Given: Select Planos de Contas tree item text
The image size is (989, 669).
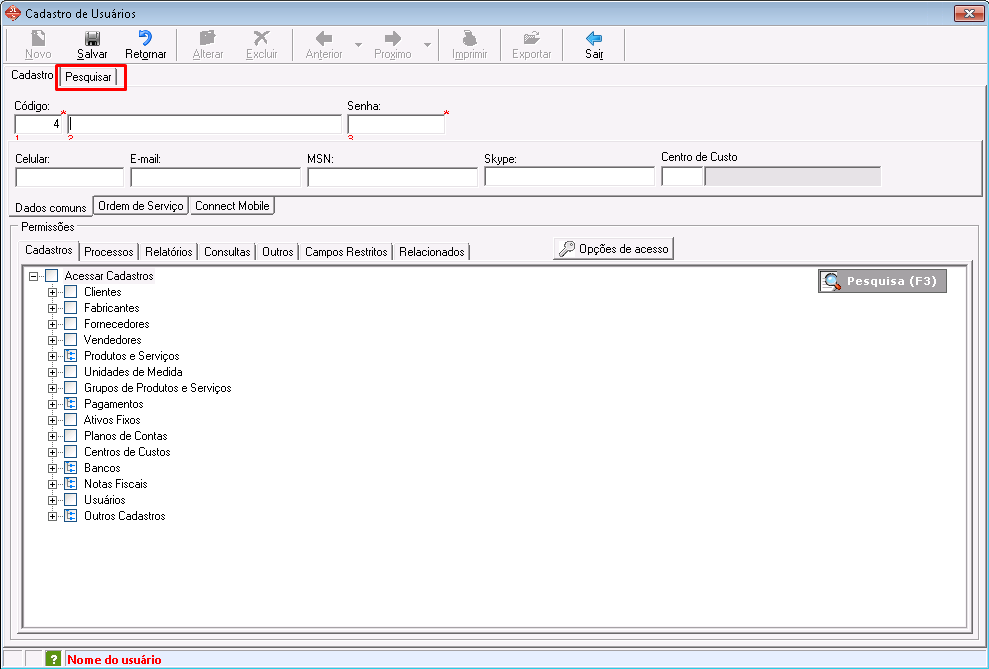Looking at the screenshot, I should coord(126,436).
